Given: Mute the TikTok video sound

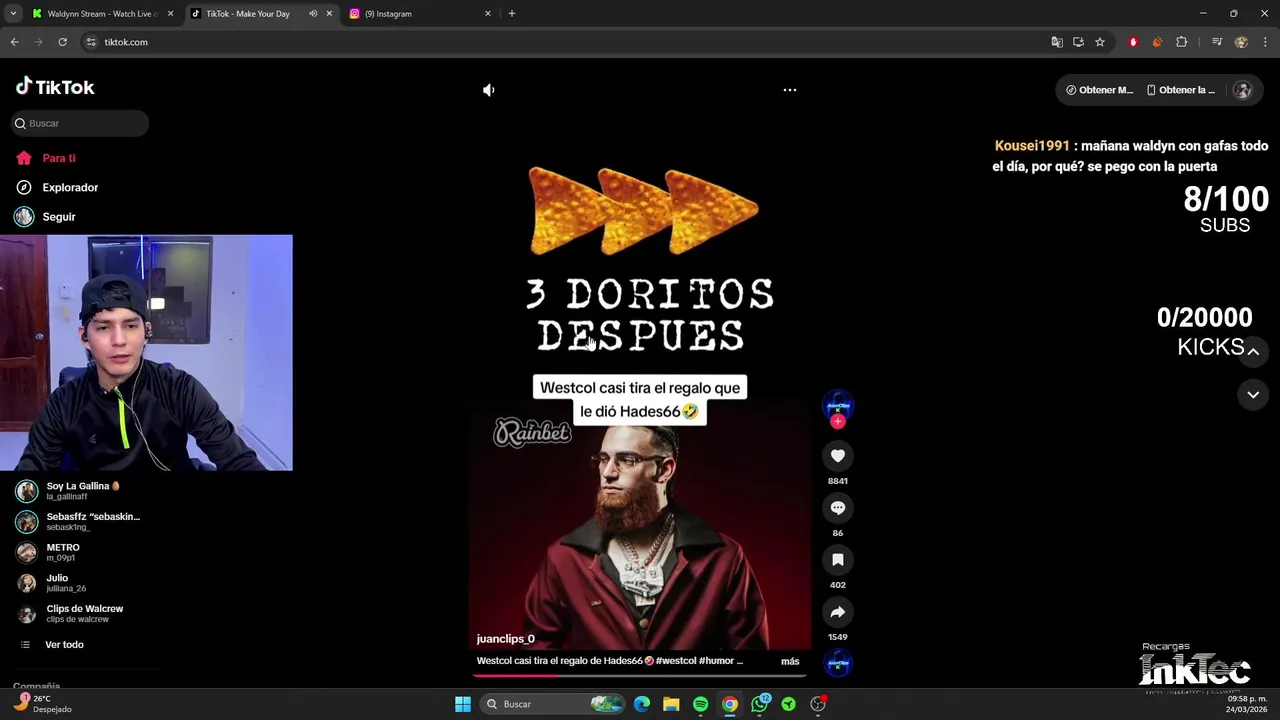Looking at the screenshot, I should click(x=488, y=90).
